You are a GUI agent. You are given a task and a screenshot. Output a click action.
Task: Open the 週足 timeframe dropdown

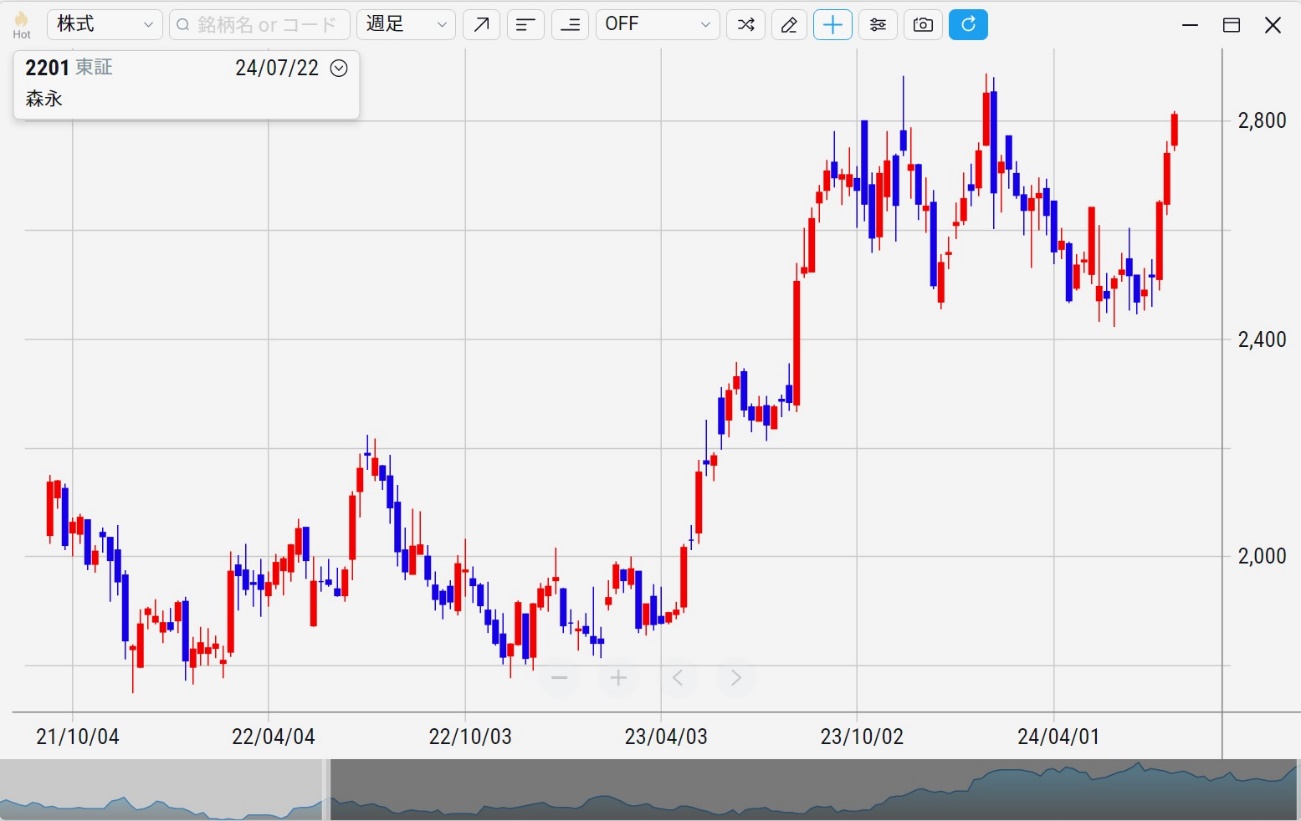point(405,24)
